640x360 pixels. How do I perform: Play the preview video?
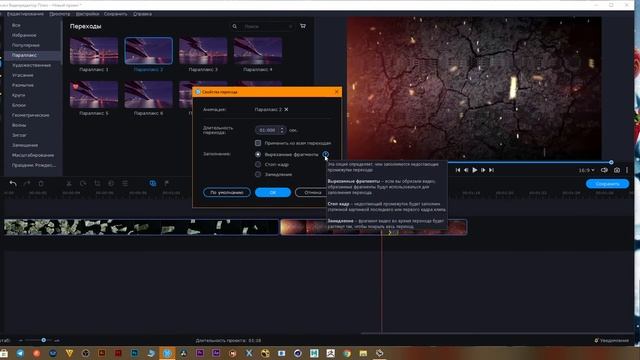[475, 170]
